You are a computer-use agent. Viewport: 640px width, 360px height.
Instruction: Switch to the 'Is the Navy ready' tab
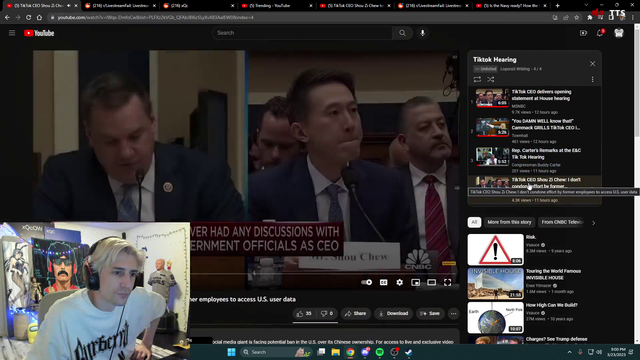[x=511, y=6]
